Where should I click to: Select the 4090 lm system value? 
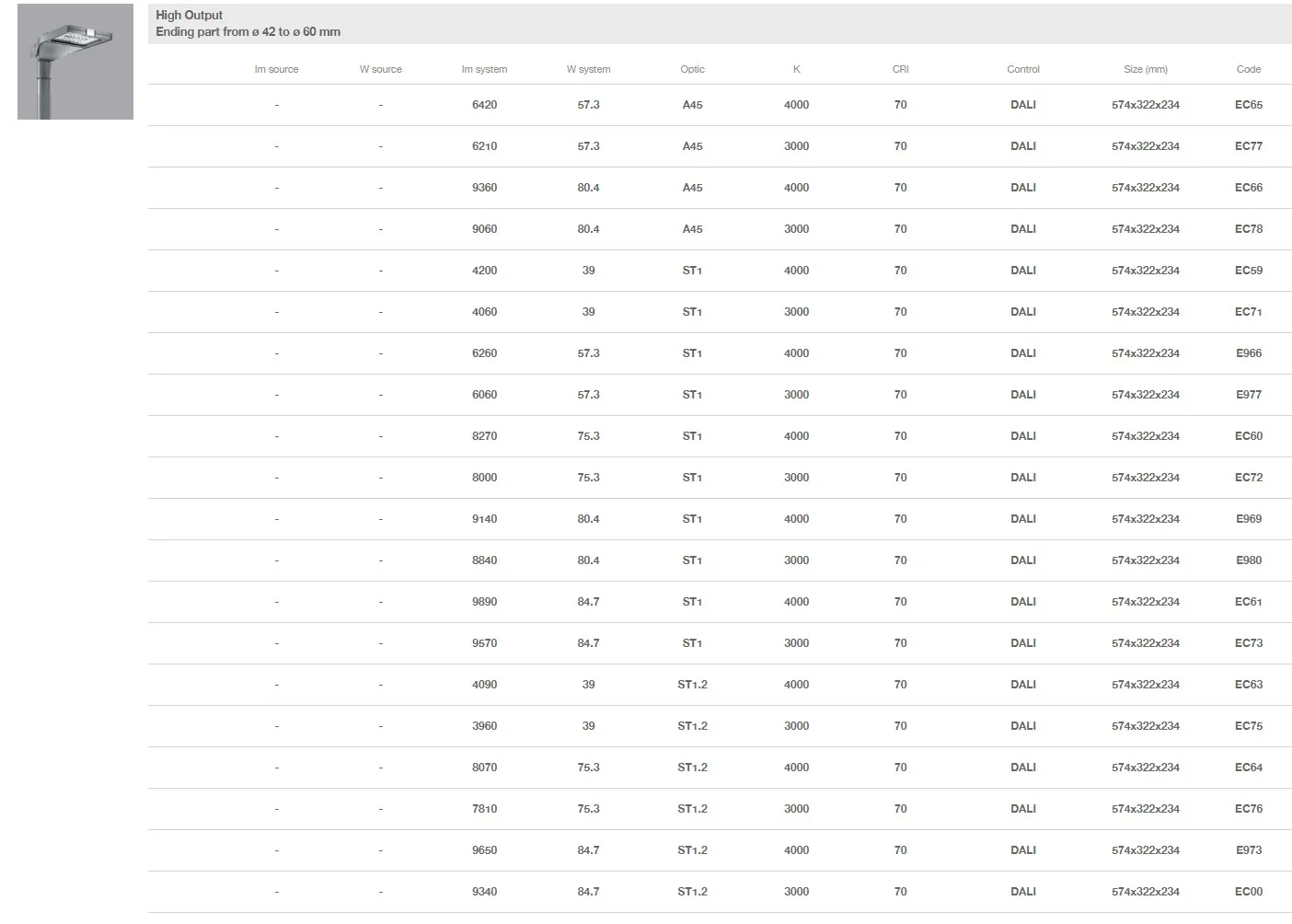pyautogui.click(x=484, y=685)
